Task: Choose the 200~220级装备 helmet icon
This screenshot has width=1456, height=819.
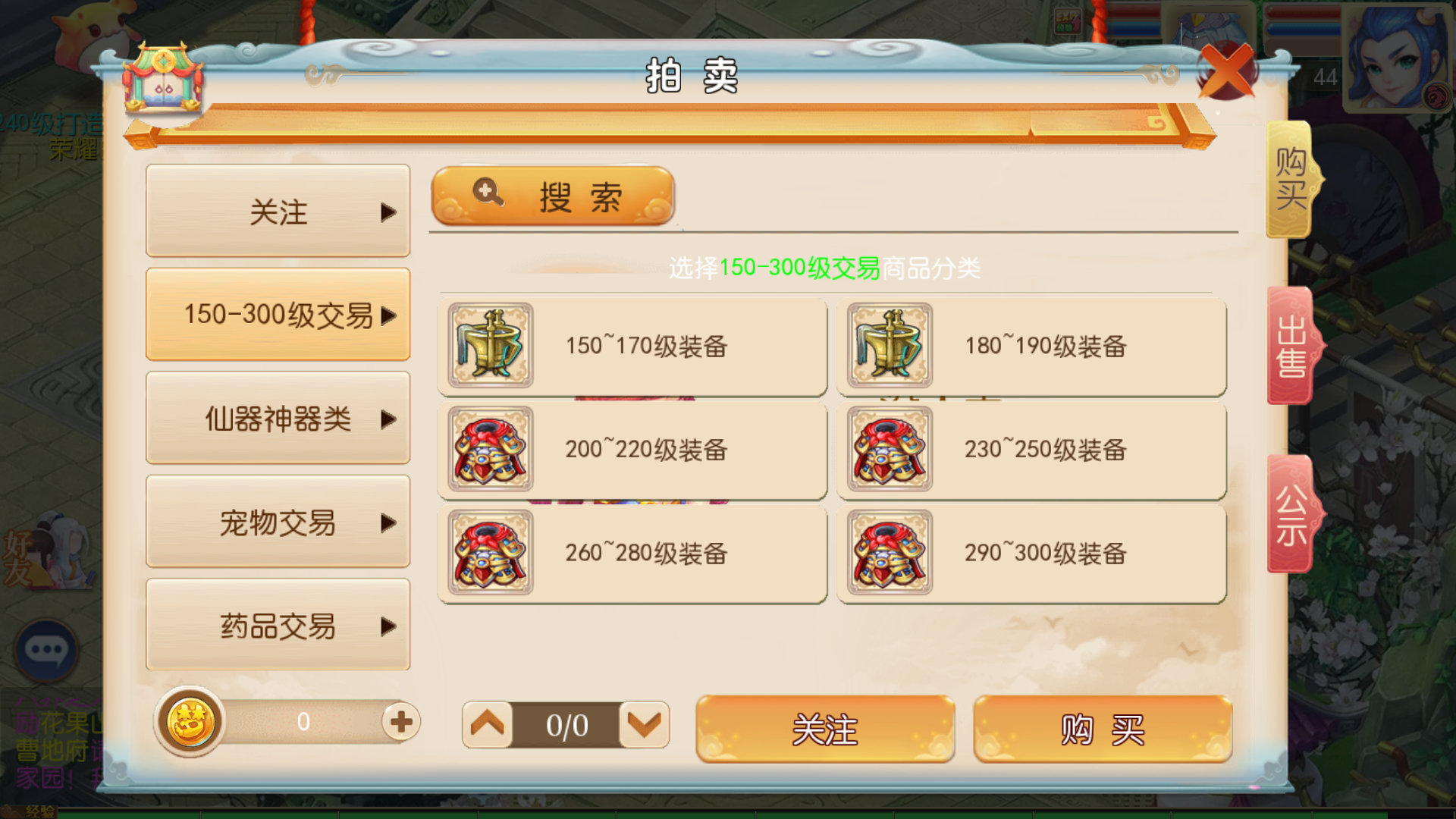Action: pos(490,449)
